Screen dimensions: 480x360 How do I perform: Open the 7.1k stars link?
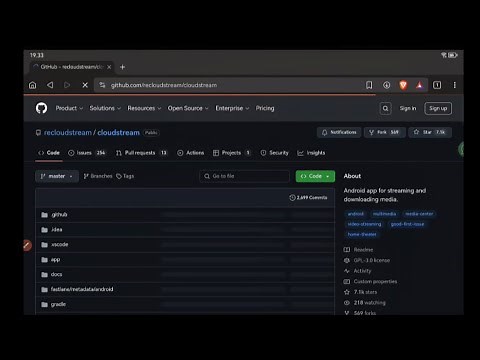(361, 292)
